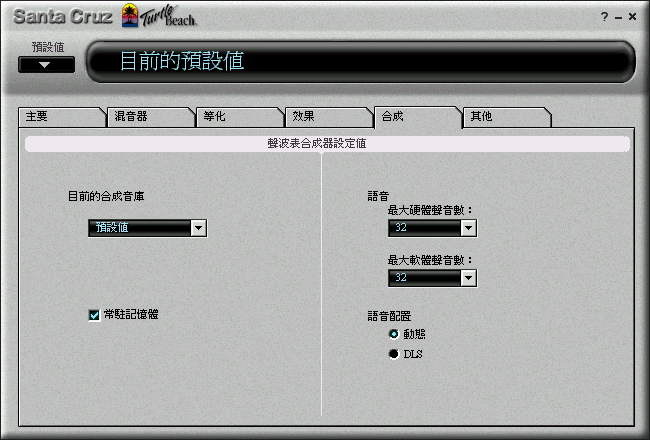Switch to the 其他 tab

[x=507, y=117]
